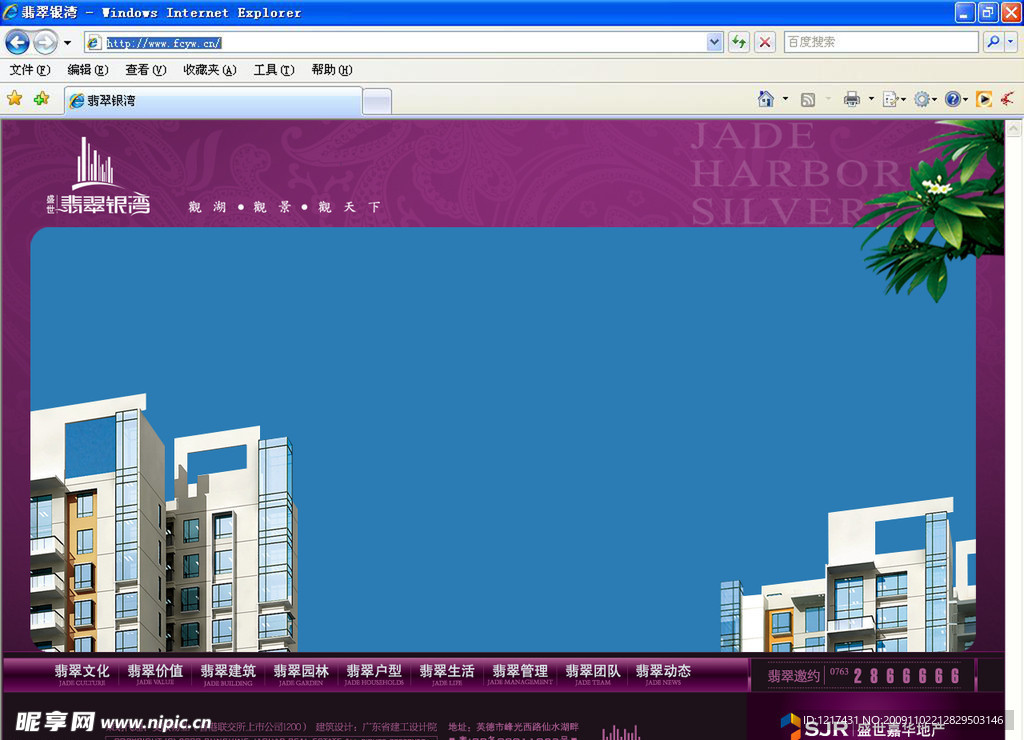Click the RSS feeds icon
1024x740 pixels.
pos(808,99)
